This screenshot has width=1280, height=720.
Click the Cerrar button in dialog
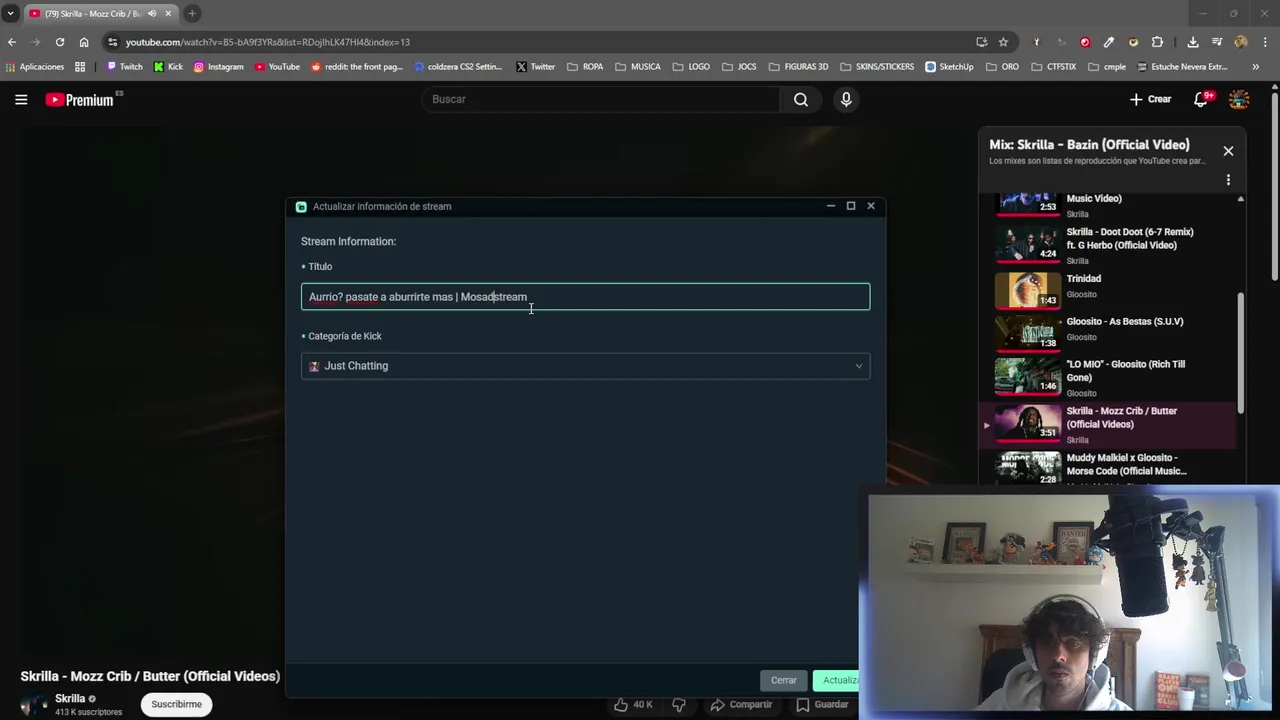[783, 680]
